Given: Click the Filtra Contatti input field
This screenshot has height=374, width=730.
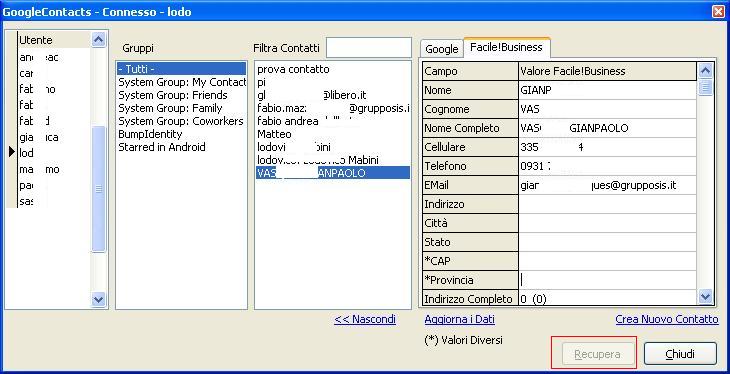Looking at the screenshot, I should click(x=369, y=48).
